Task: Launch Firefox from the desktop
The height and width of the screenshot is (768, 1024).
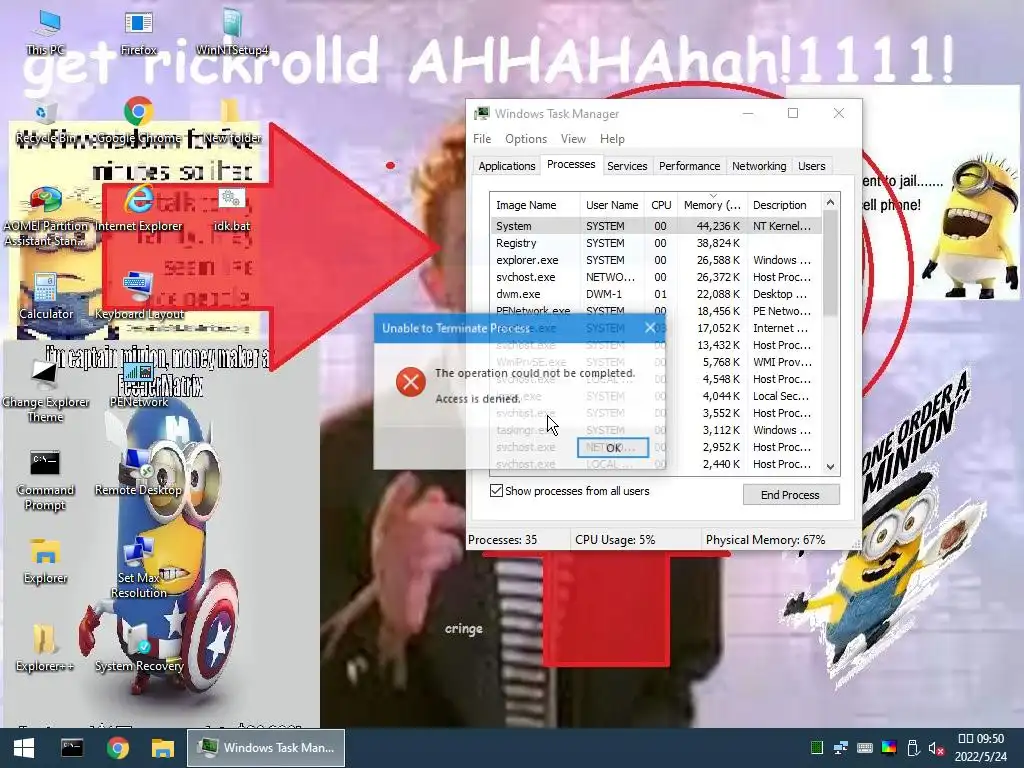Action: [x=138, y=32]
